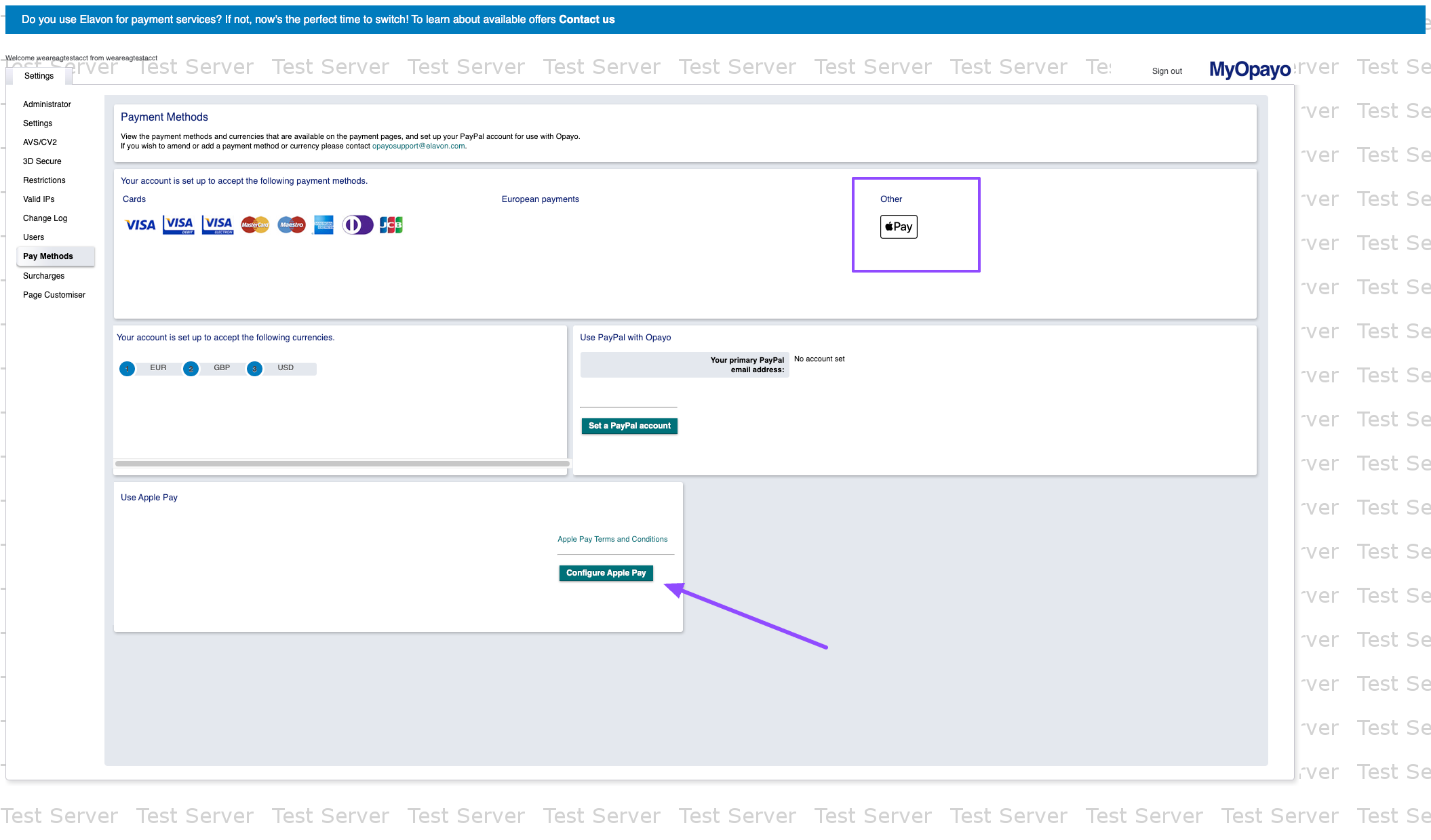Open Page Customiser in sidebar

click(x=54, y=295)
